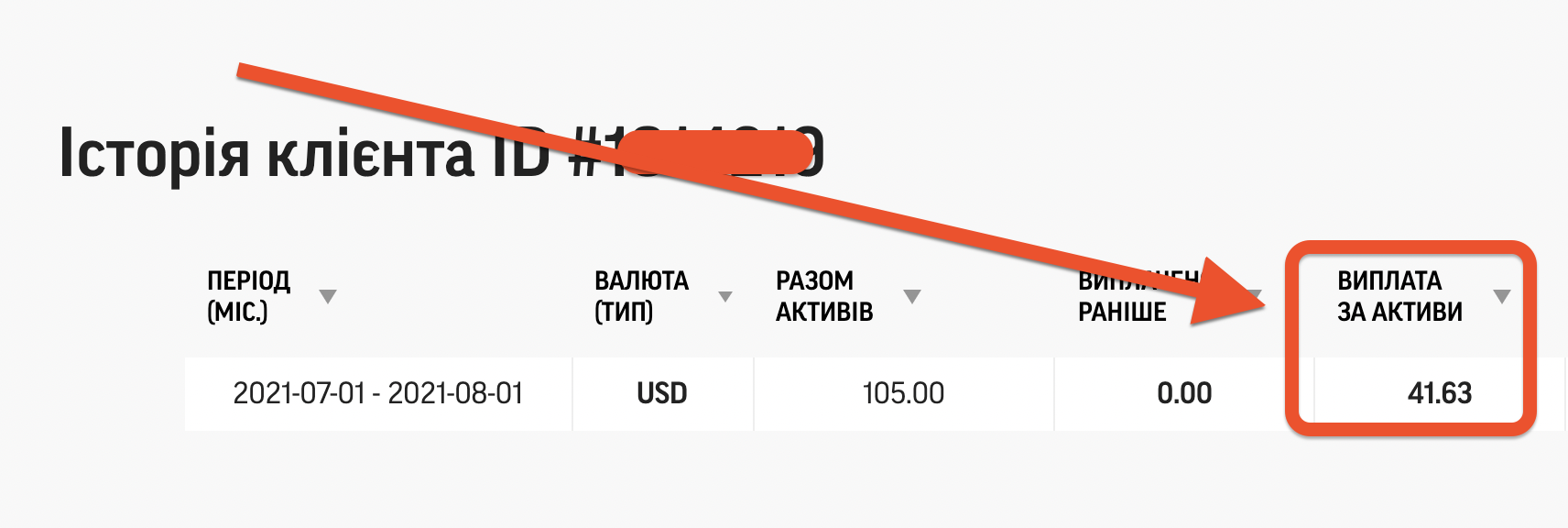Click sort arrow of ВИПЛАЧЕНО РАНІШЕ column

pos(1256,295)
